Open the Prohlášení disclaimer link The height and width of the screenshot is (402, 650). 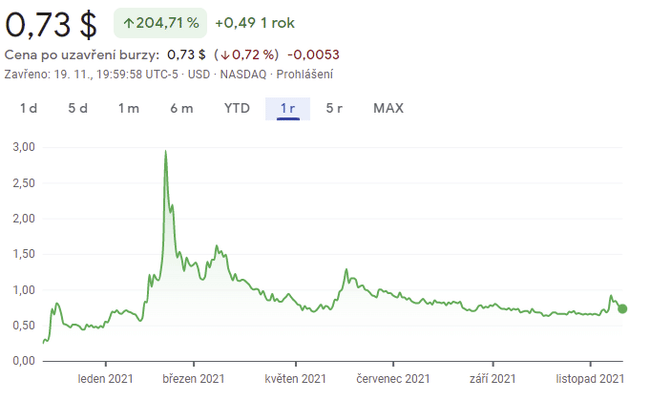304,74
